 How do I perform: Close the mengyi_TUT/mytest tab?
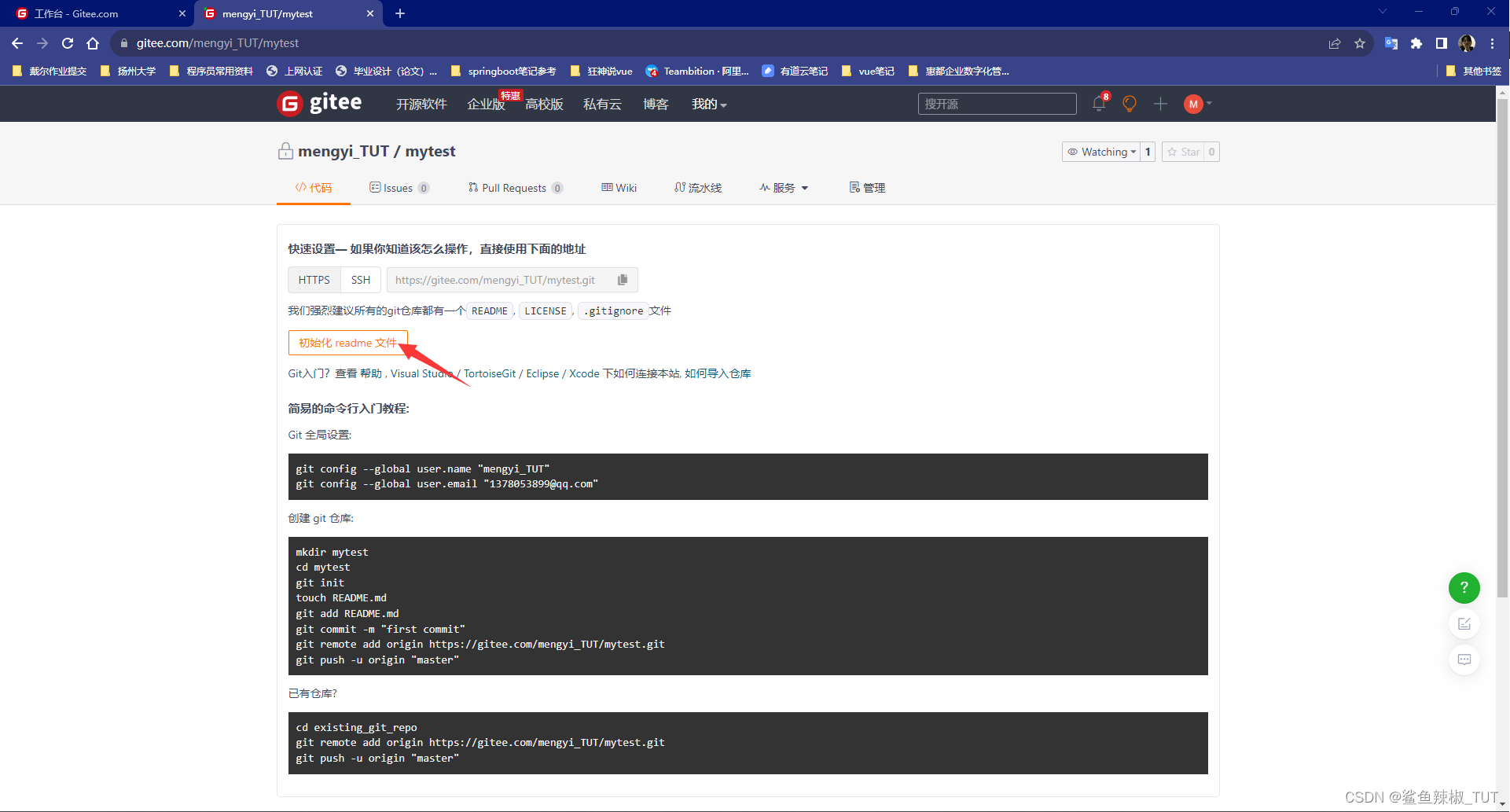370,13
